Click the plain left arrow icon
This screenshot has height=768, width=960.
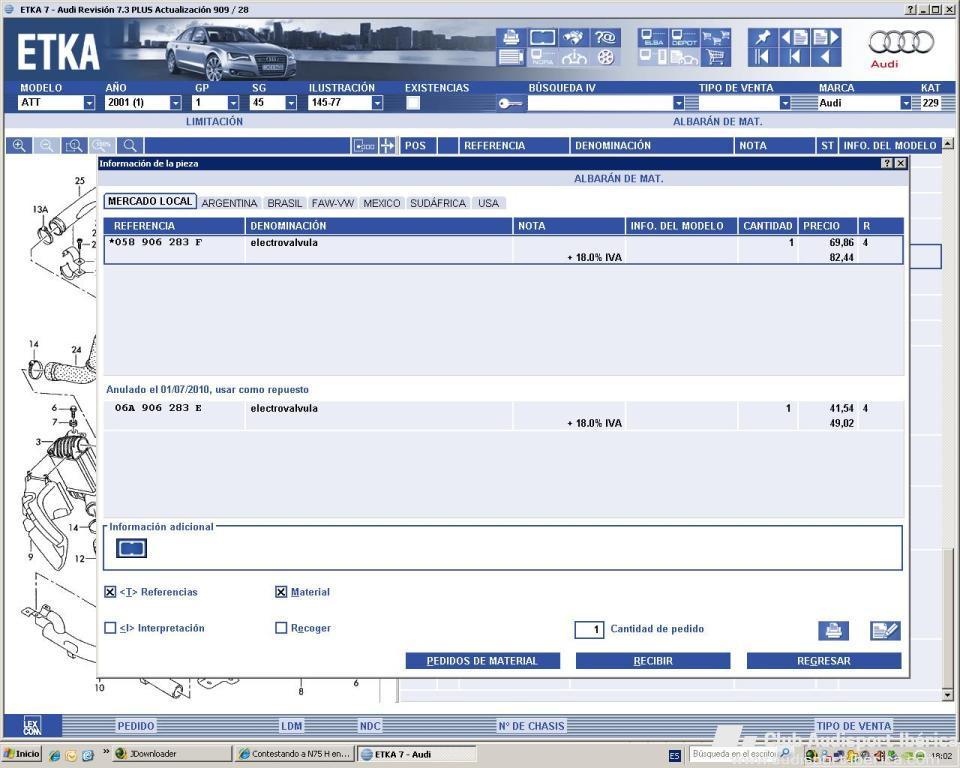826,58
